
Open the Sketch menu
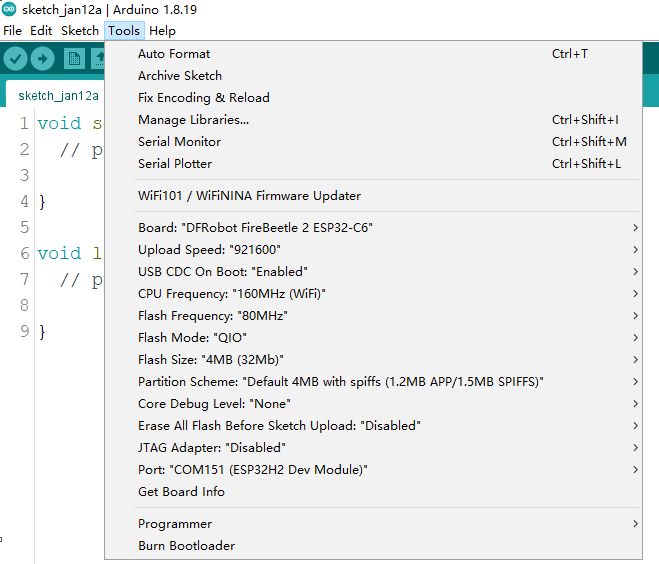79,31
